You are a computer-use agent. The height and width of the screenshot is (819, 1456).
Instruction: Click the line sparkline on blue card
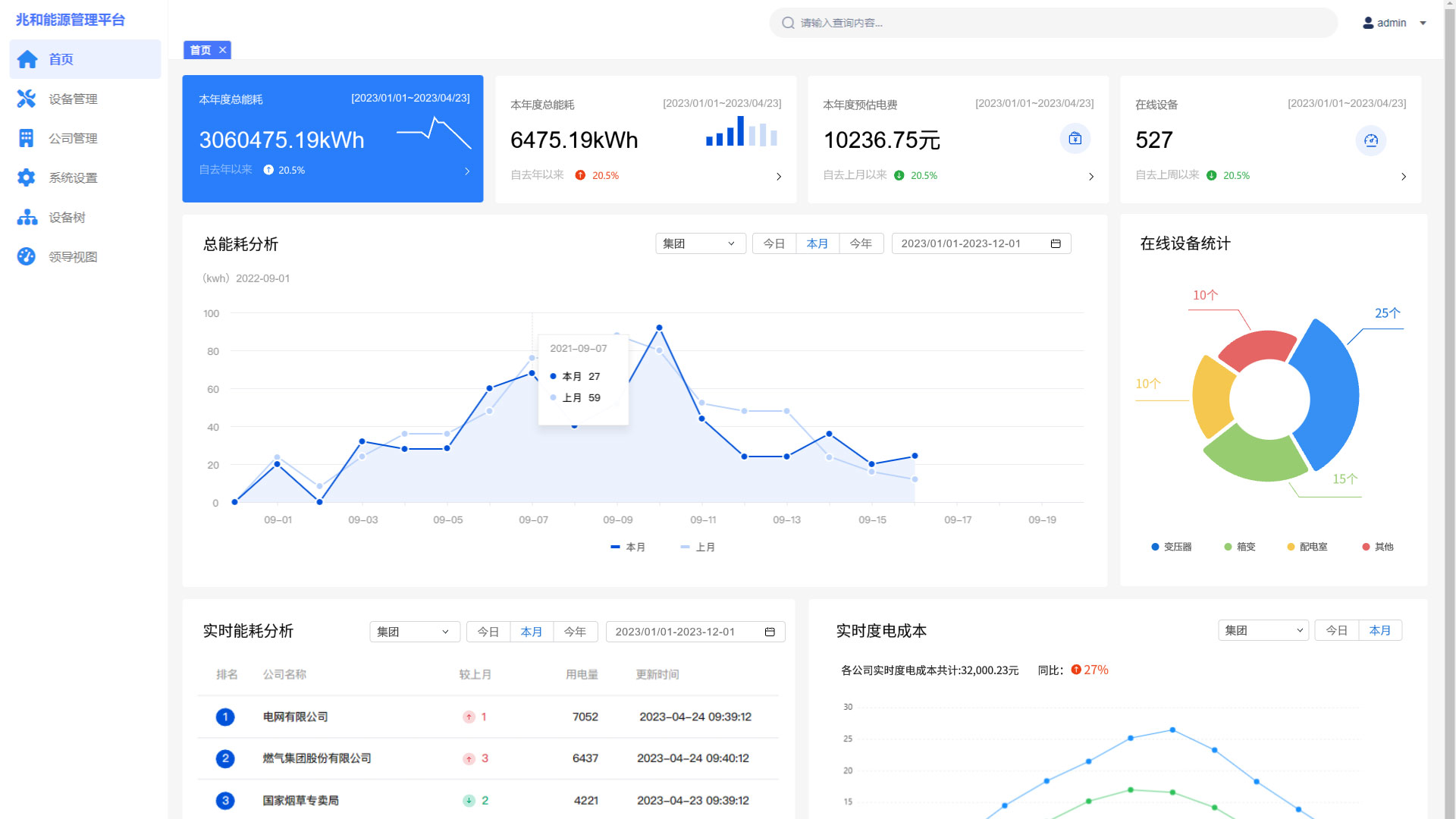point(434,133)
